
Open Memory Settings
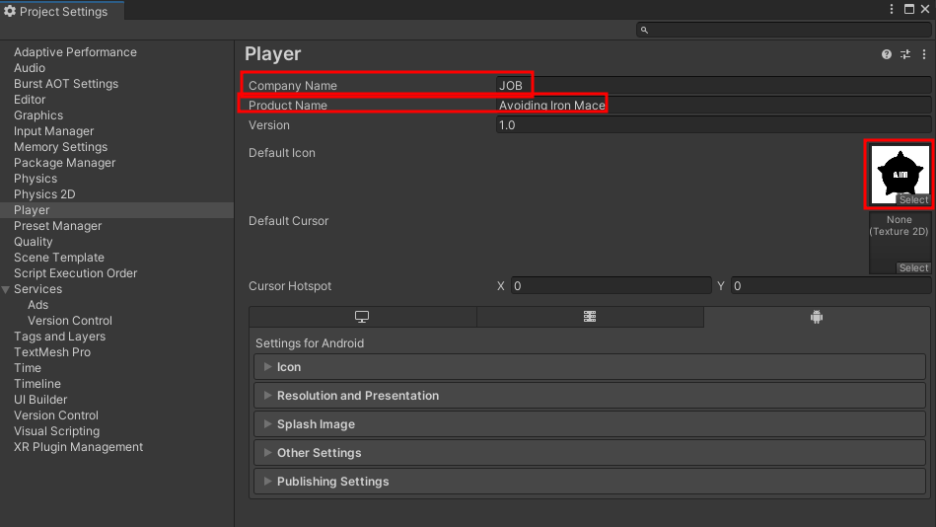click(x=60, y=147)
